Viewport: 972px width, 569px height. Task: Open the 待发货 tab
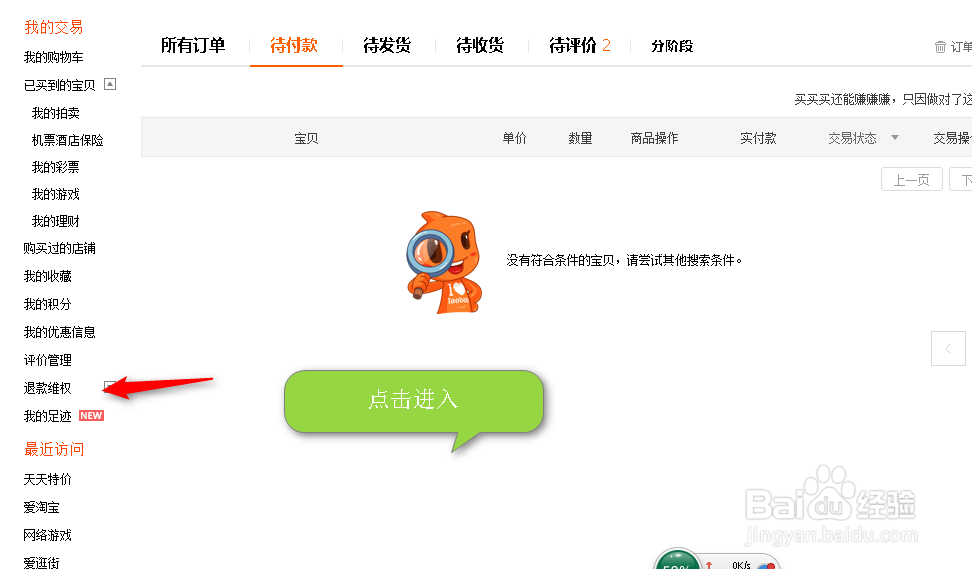[x=387, y=45]
